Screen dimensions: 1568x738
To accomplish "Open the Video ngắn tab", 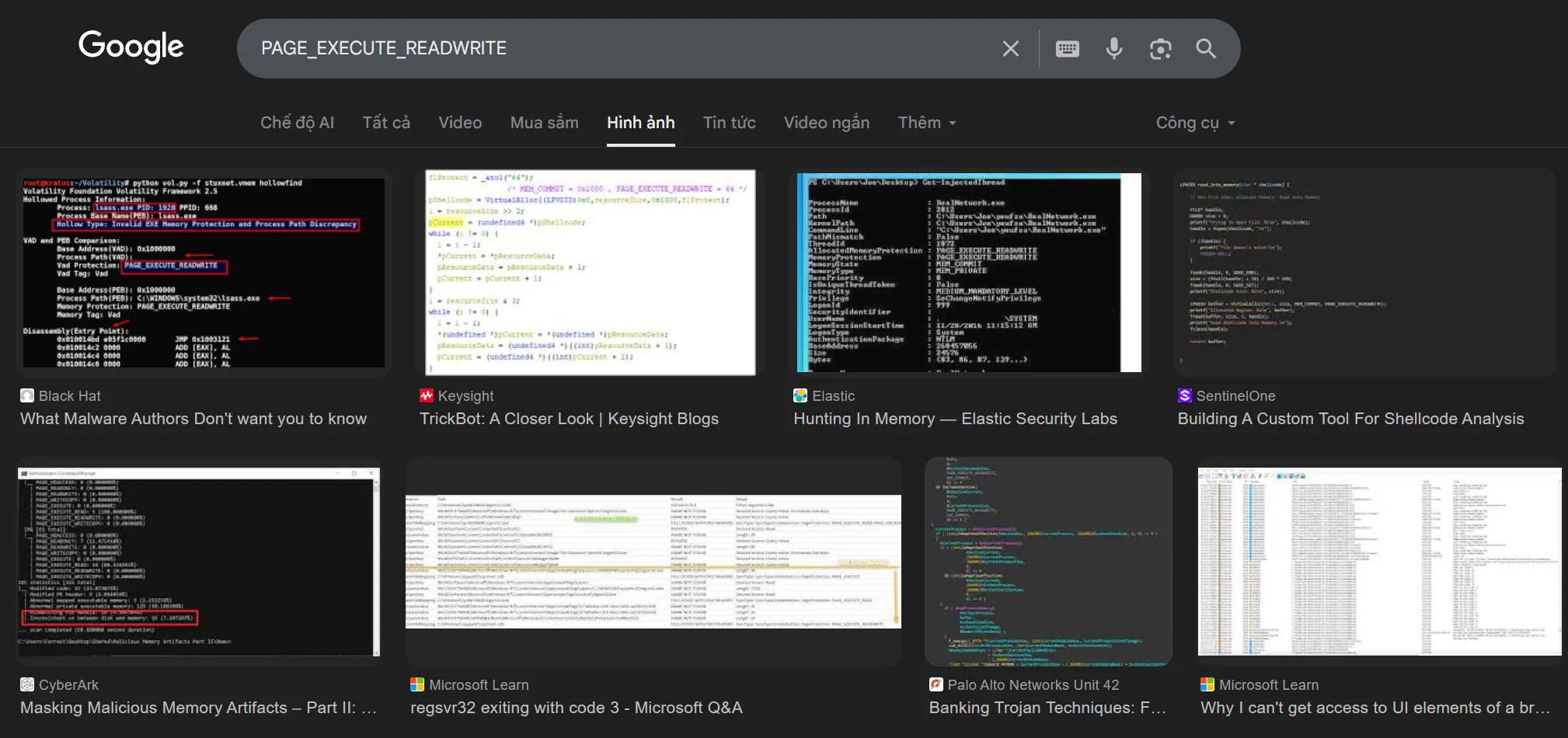I will (x=826, y=123).
